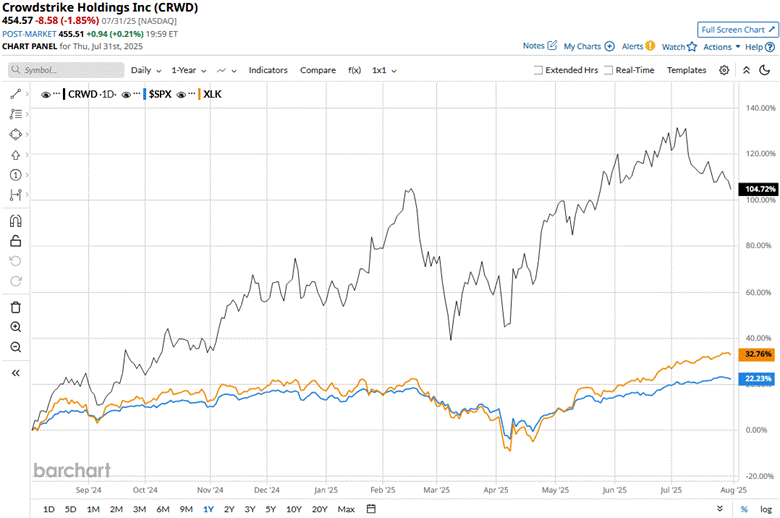
Task: Select the arrow marker tool
Action: coord(15,155)
